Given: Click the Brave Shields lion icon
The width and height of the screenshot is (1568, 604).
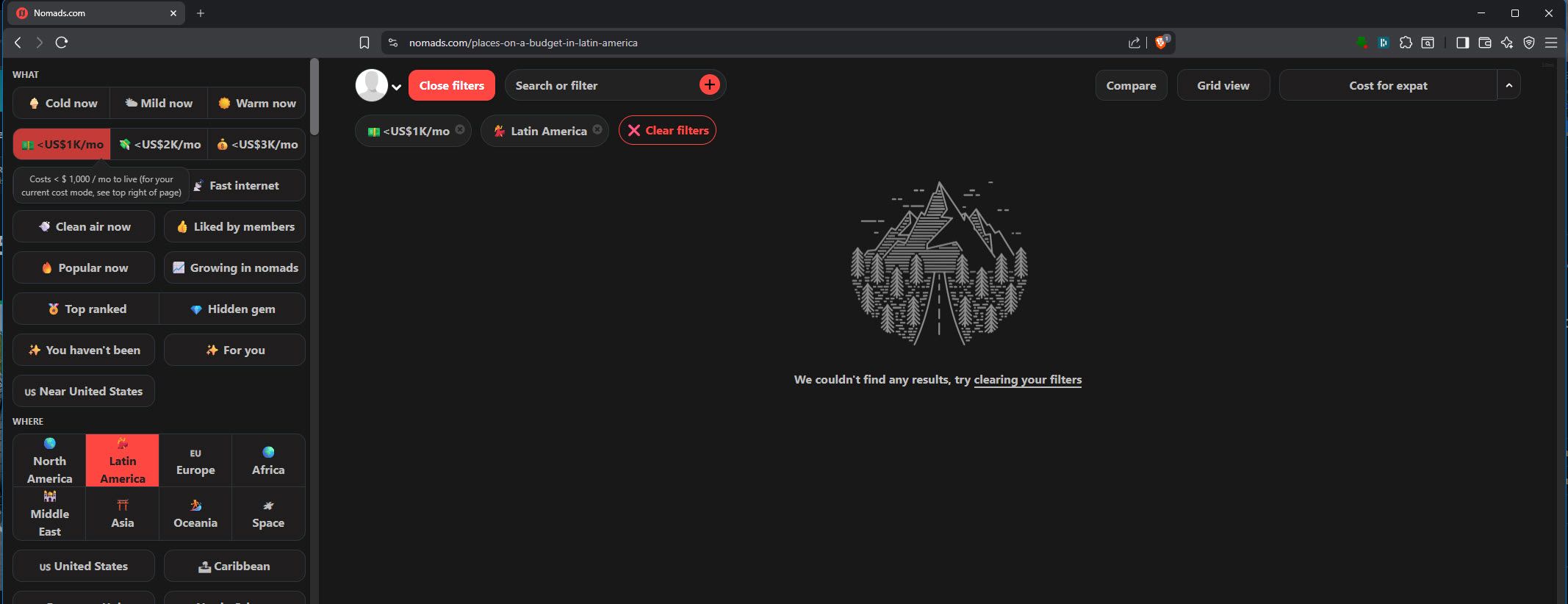Looking at the screenshot, I should (x=1161, y=43).
